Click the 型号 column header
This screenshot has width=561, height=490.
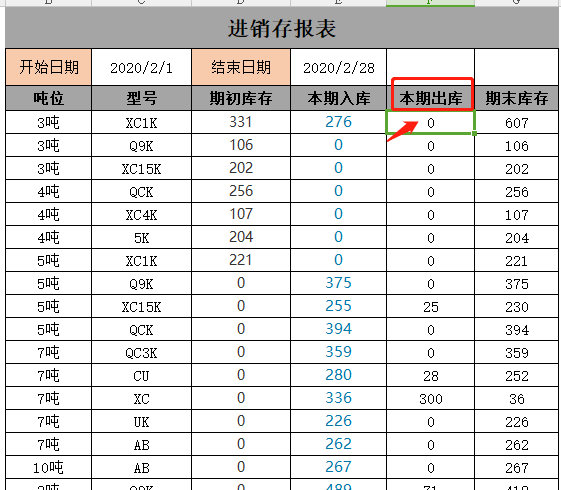coord(141,98)
